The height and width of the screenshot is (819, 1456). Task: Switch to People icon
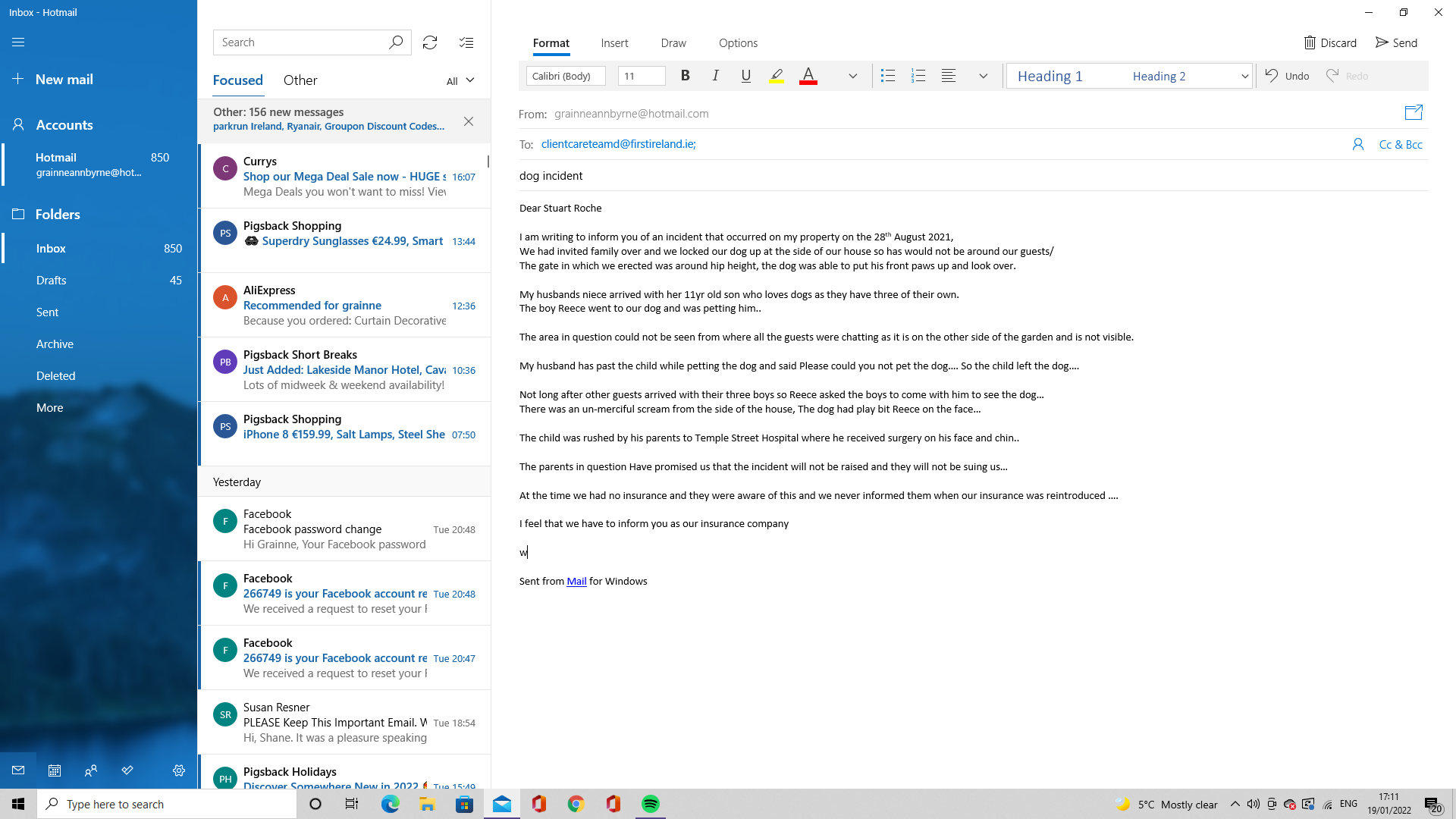click(x=91, y=770)
